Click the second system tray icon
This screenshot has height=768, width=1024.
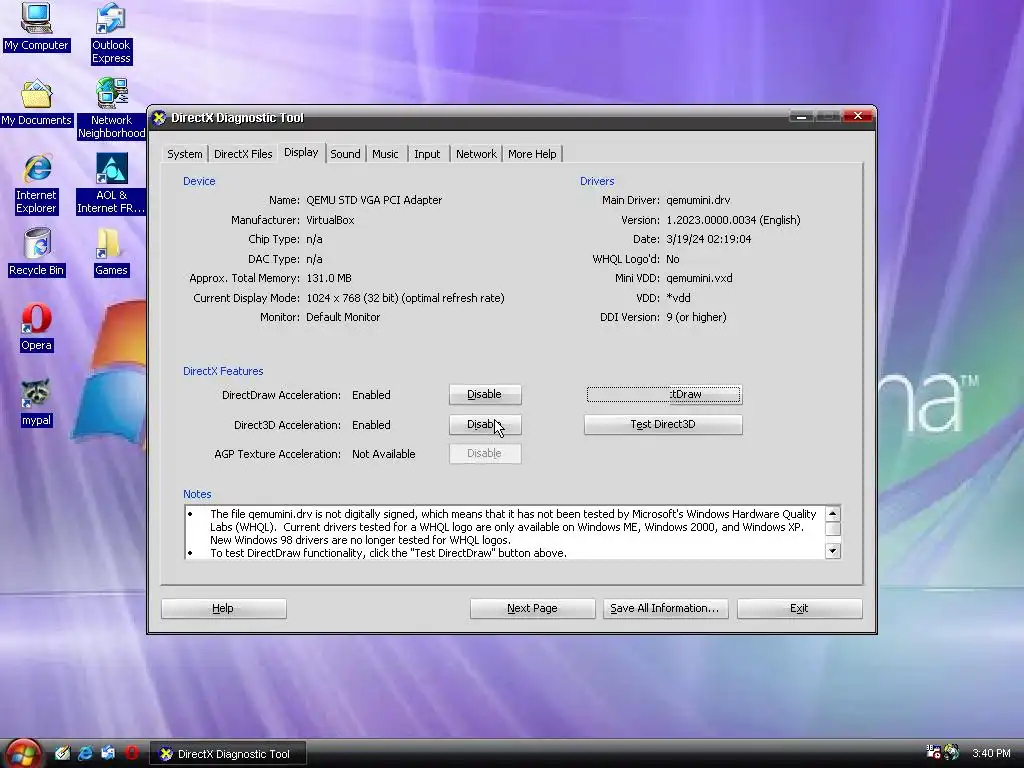951,752
